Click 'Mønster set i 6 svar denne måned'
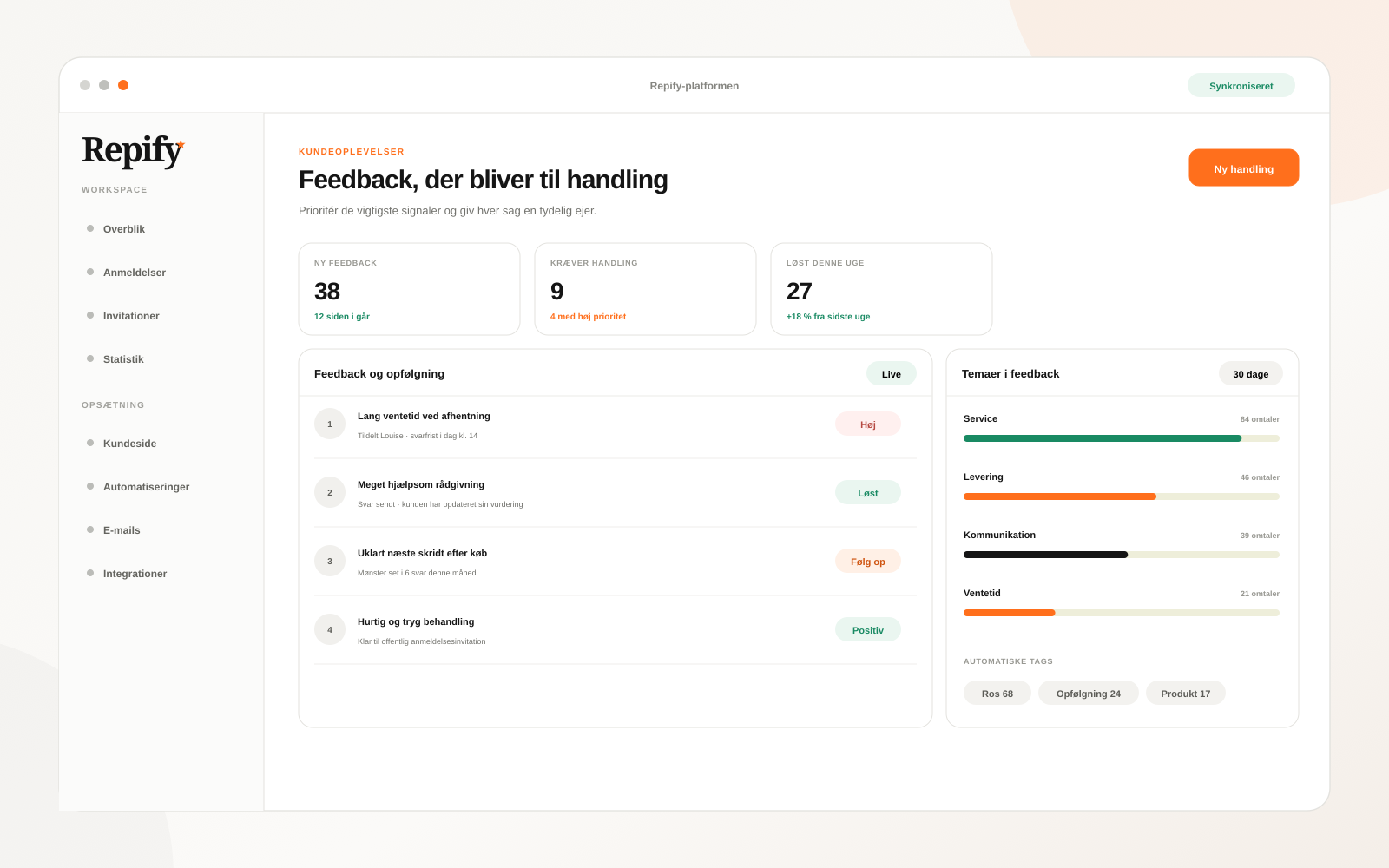 click(x=417, y=573)
